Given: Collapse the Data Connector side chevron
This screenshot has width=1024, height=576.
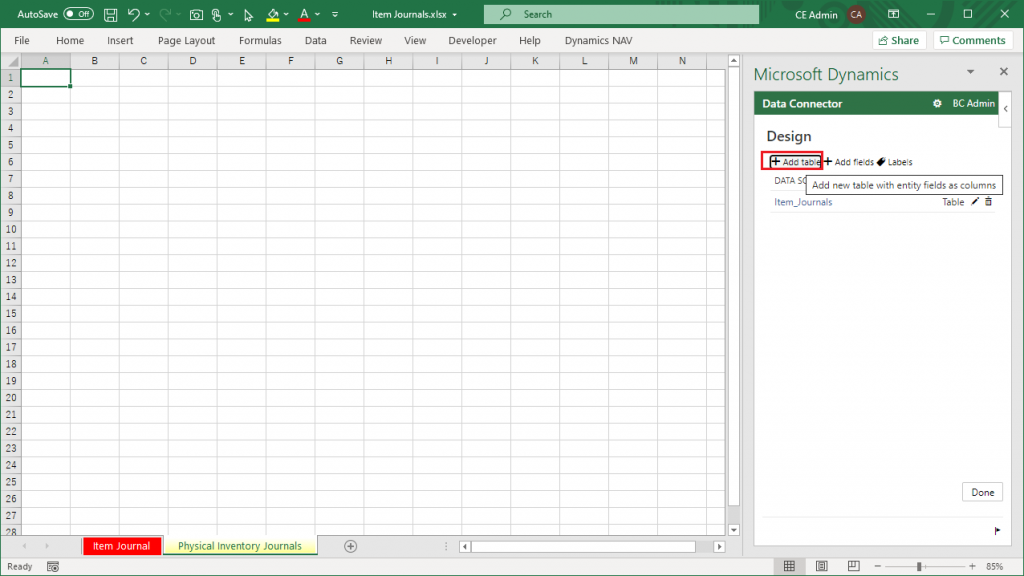Looking at the screenshot, I should pyautogui.click(x=1006, y=109).
